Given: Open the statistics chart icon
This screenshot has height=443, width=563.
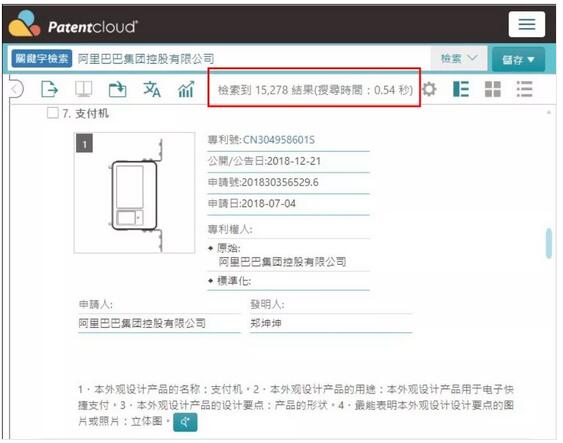Looking at the screenshot, I should (186, 89).
